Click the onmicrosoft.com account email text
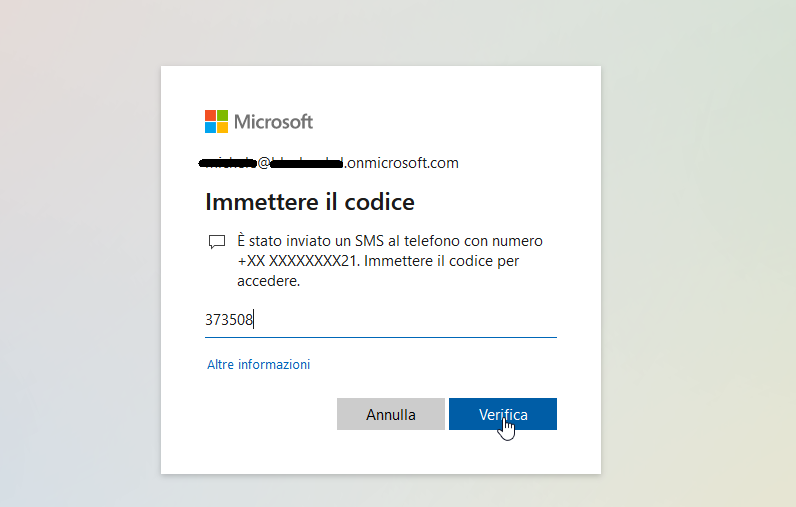Image resolution: width=796 pixels, height=507 pixels. coord(328,163)
